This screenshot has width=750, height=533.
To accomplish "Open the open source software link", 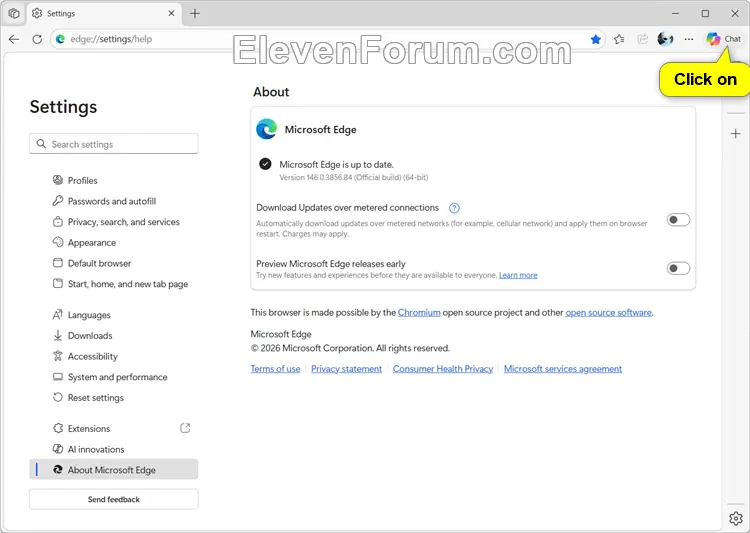I will pos(608,312).
